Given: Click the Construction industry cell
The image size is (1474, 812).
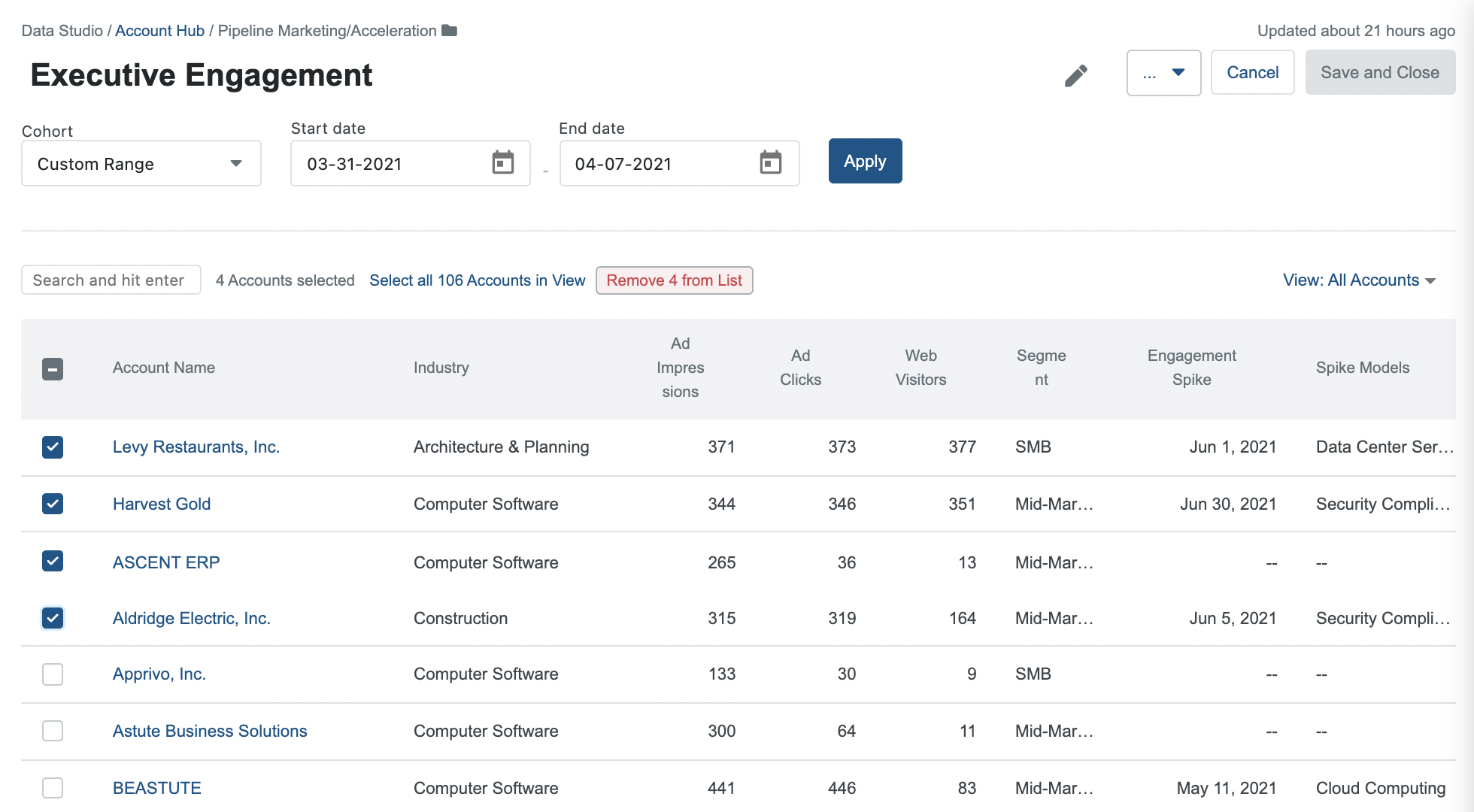Looking at the screenshot, I should point(461,618).
